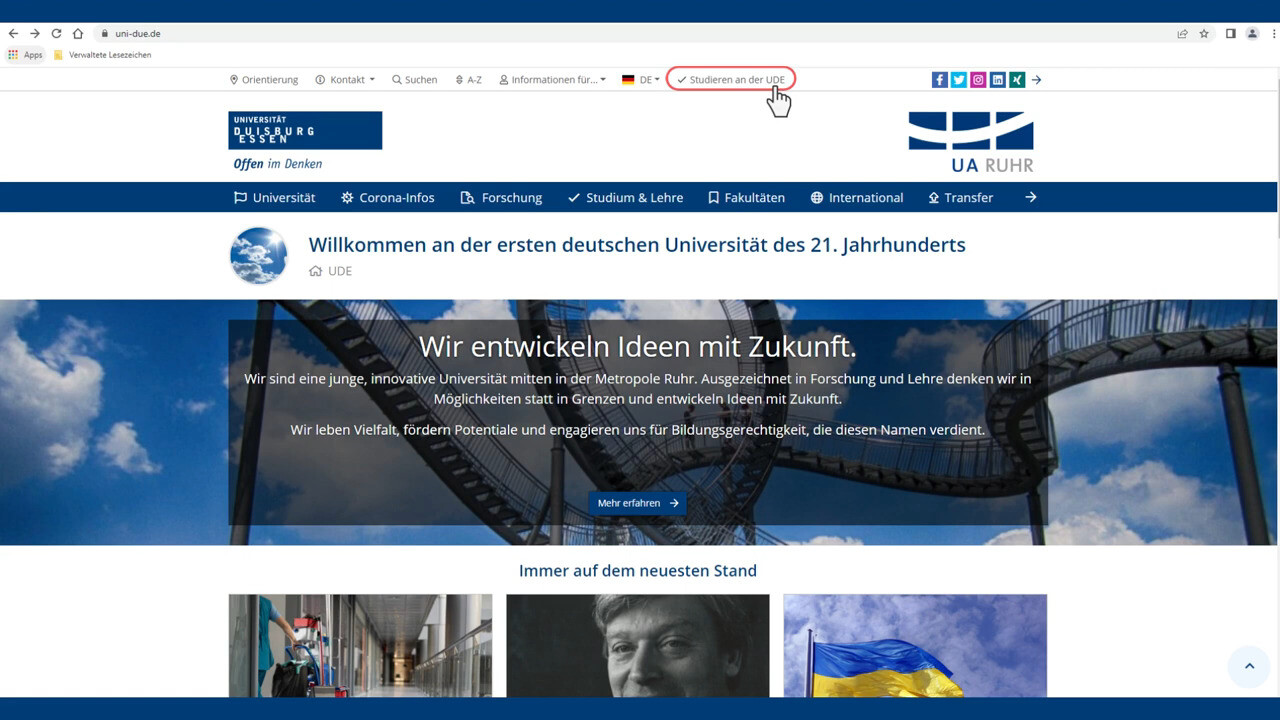Open the DE language dropdown
This screenshot has width=1280, height=720.
pyautogui.click(x=641, y=80)
